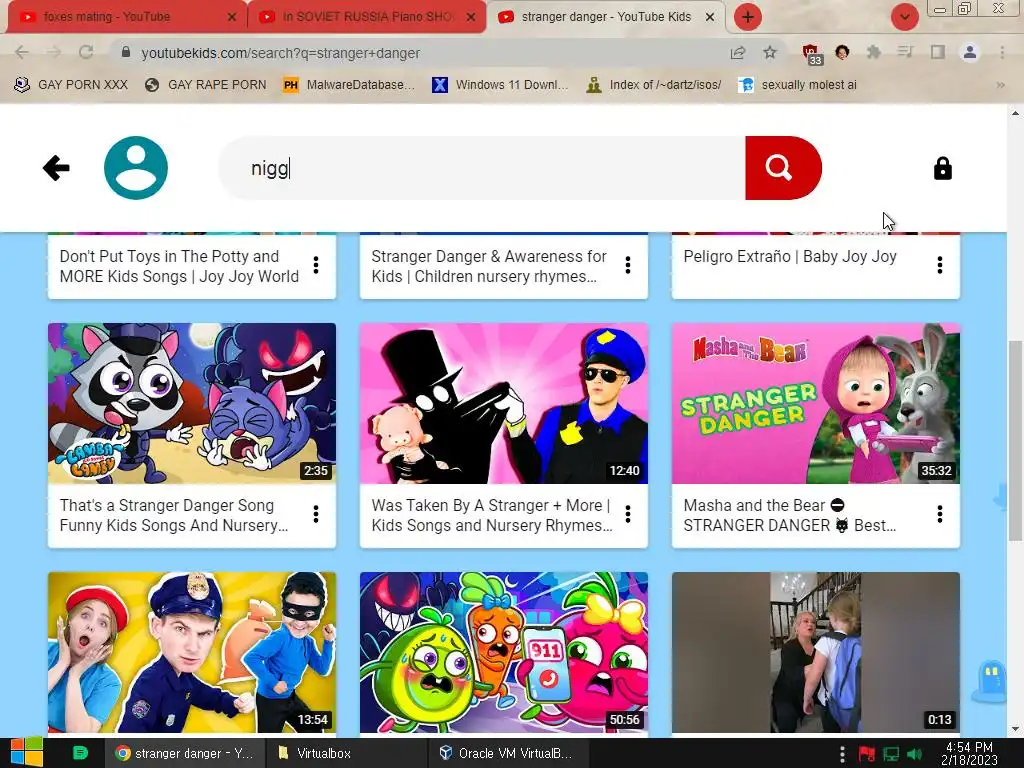Click the page scrollbar thumb
Image resolution: width=1024 pixels, height=768 pixels.
click(x=1015, y=441)
